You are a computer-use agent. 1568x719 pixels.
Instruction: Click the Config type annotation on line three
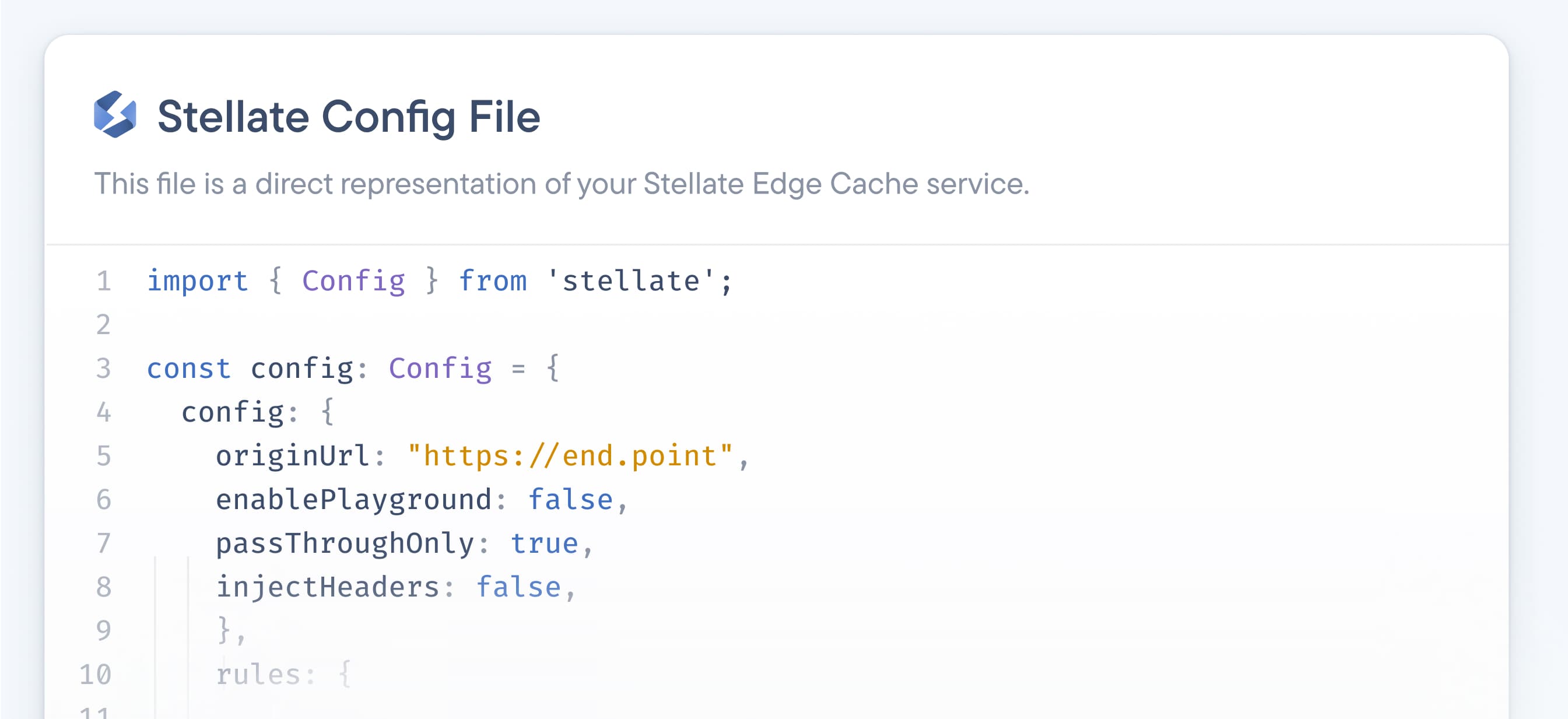pos(440,369)
